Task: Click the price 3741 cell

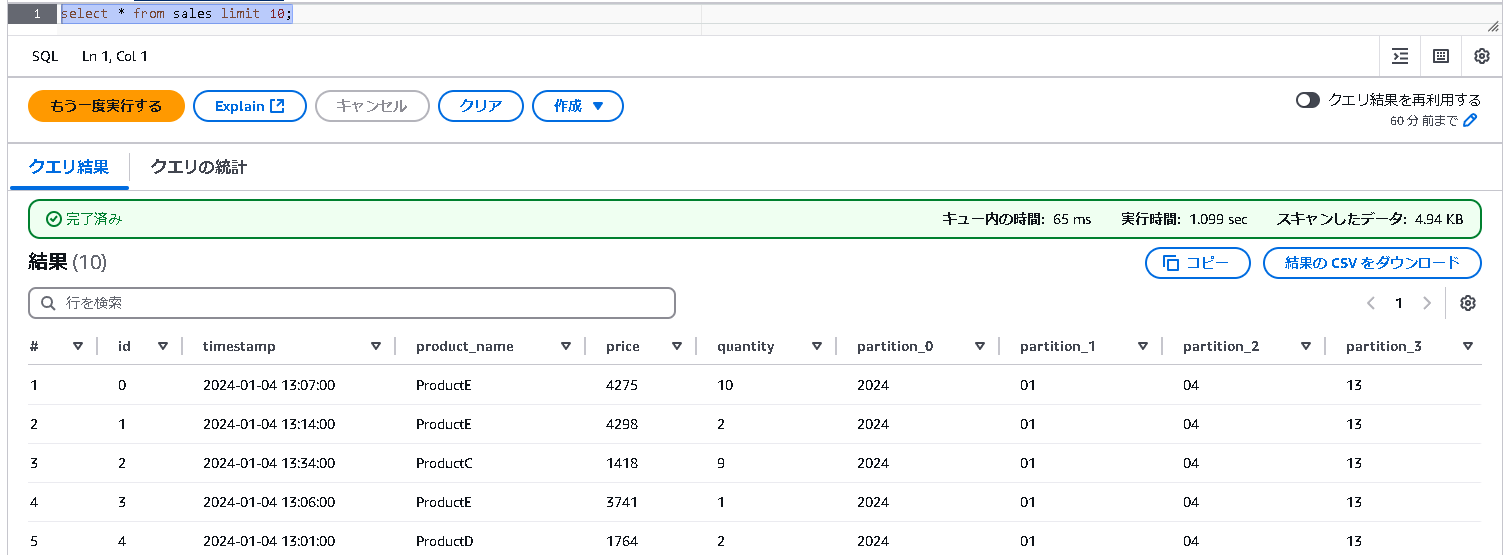Action: coord(622,502)
